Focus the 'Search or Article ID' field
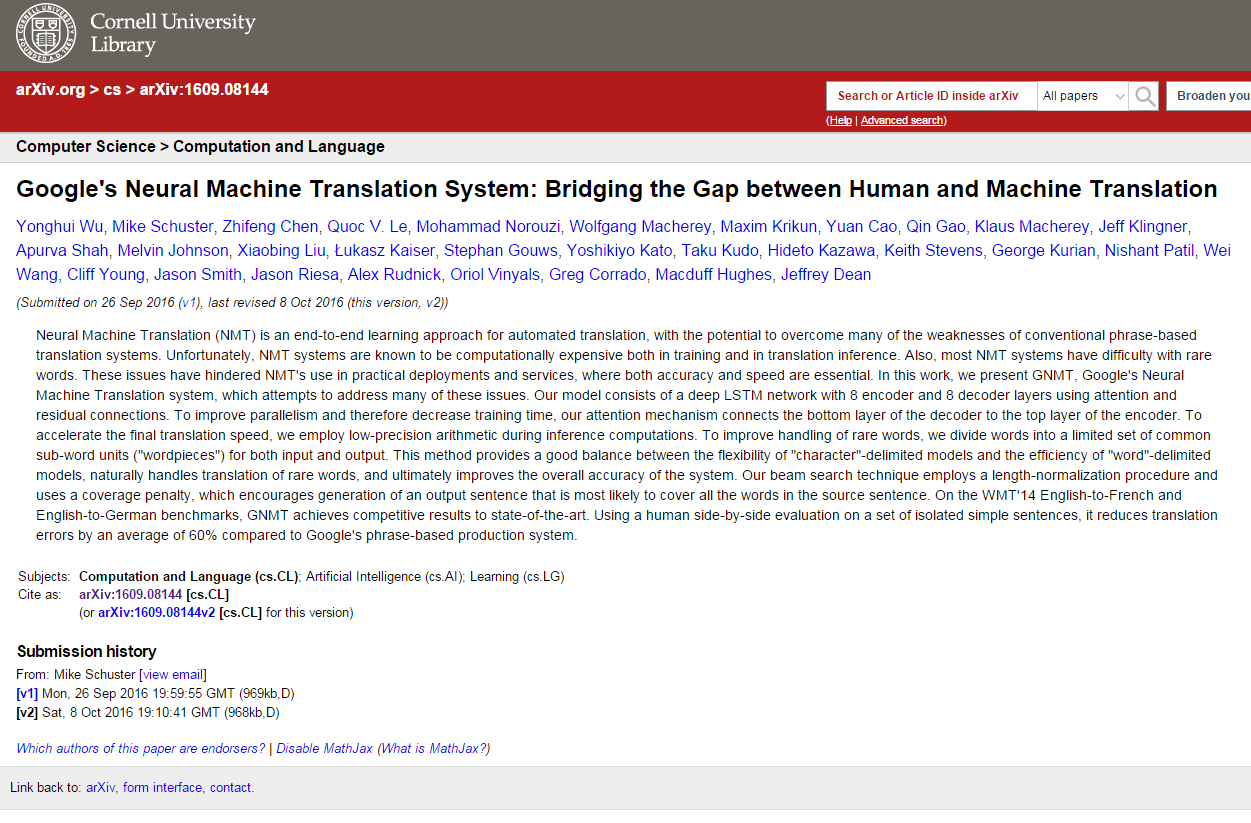 (931, 96)
